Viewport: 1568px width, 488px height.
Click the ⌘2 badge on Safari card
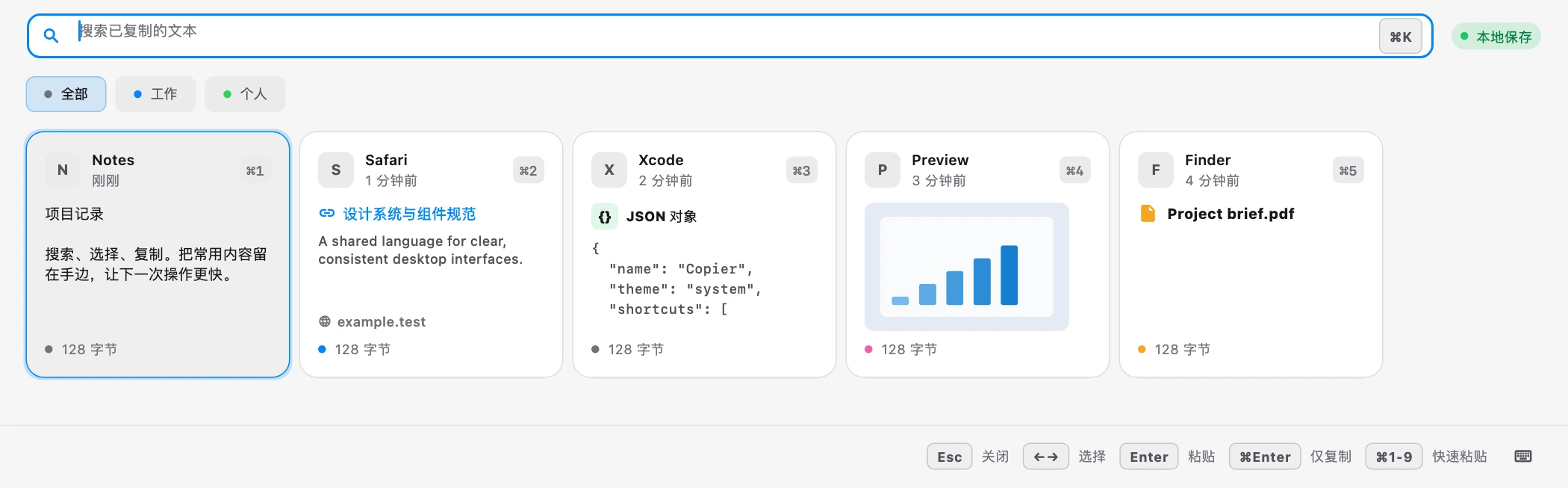coord(528,171)
